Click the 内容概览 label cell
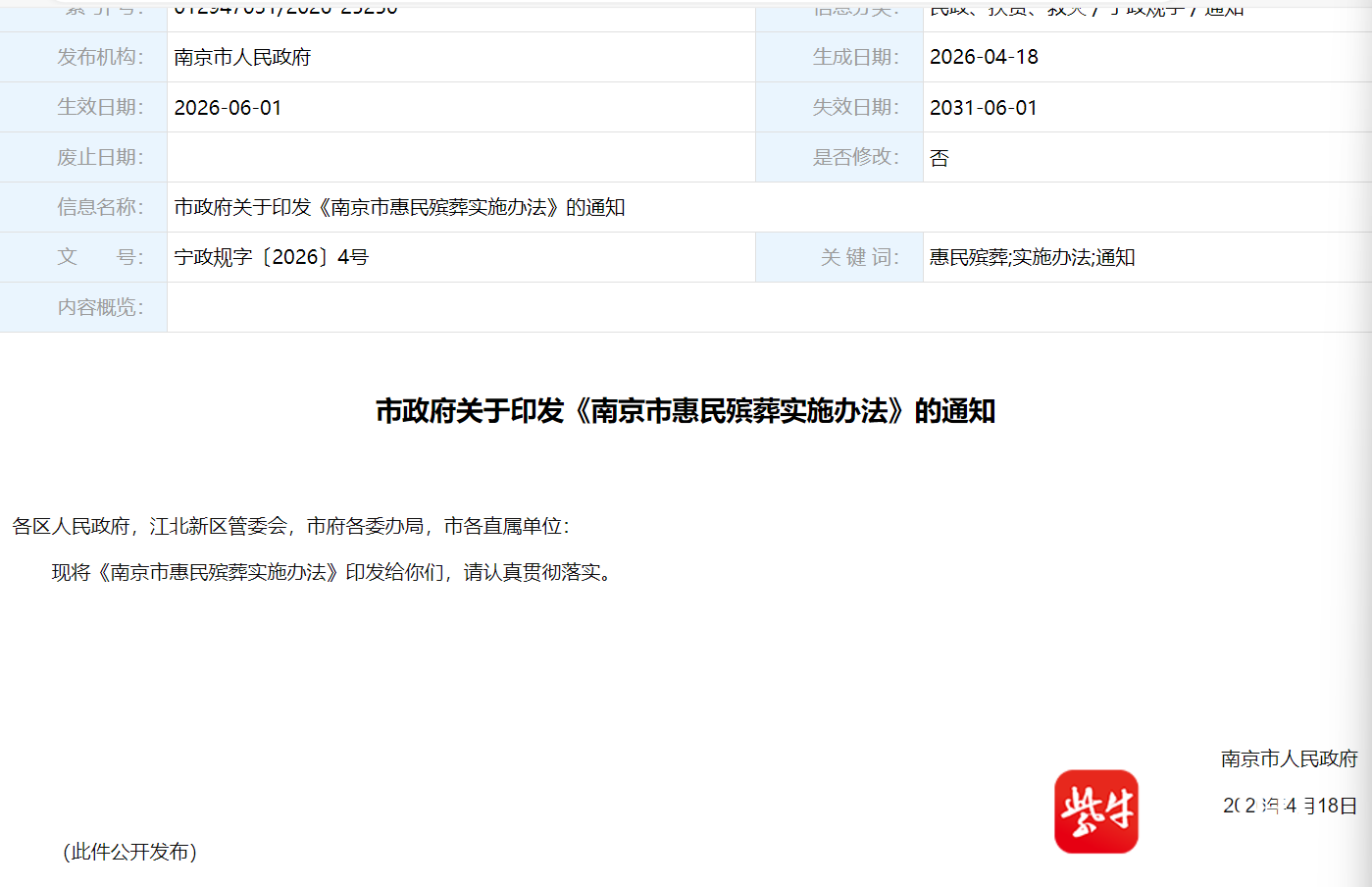 pos(99,308)
